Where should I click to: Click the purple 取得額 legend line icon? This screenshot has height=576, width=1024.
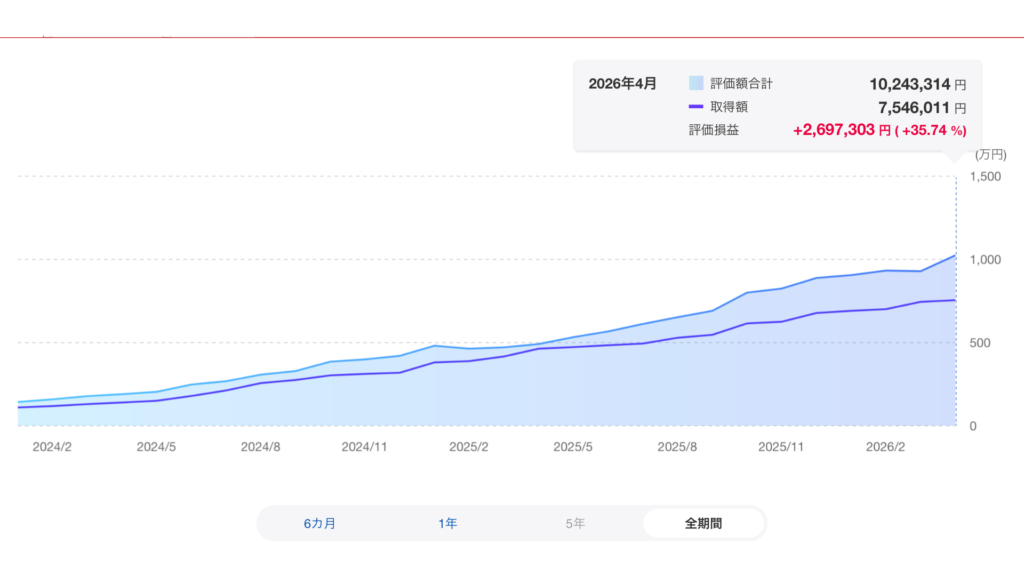(x=697, y=107)
